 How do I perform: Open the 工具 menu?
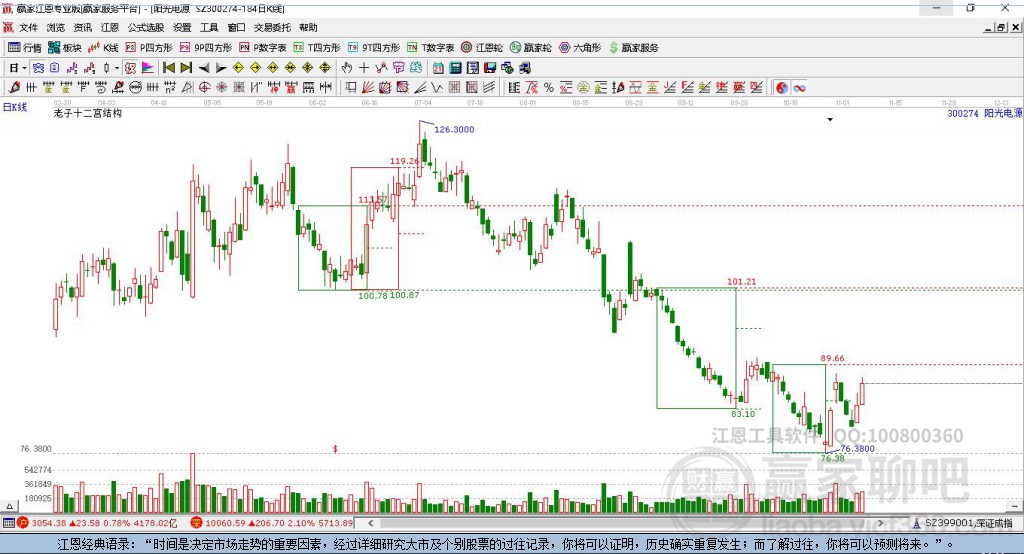pos(209,27)
